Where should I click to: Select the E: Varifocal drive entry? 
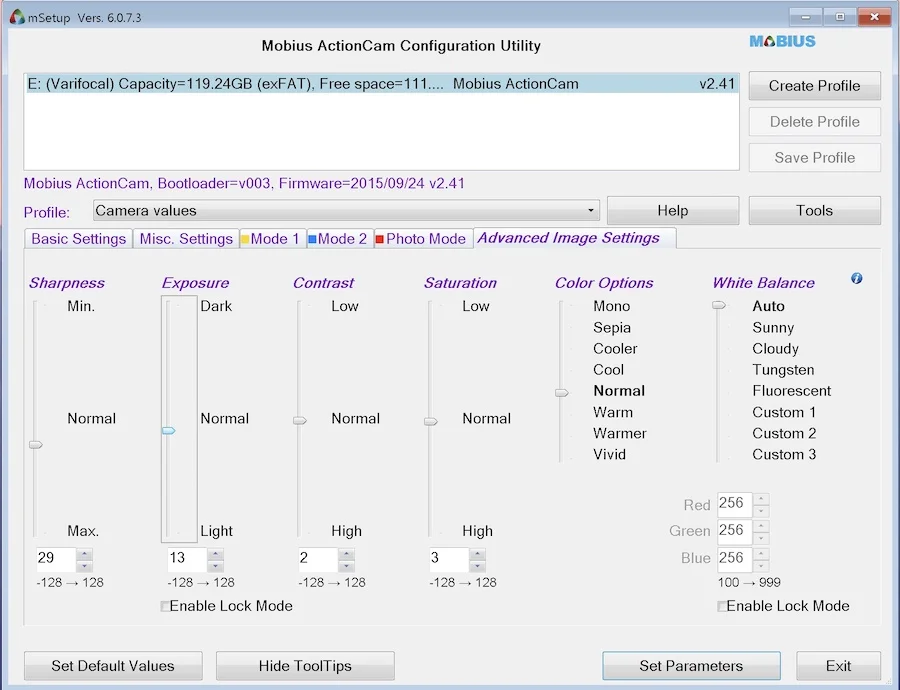click(381, 84)
